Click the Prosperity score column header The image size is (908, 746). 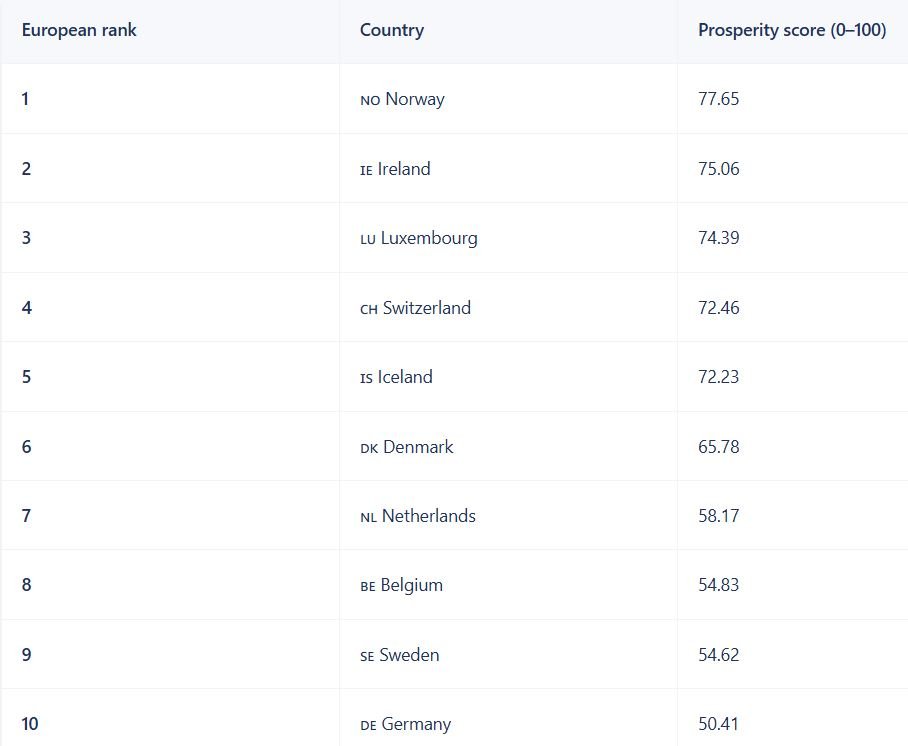pyautogui.click(x=791, y=30)
